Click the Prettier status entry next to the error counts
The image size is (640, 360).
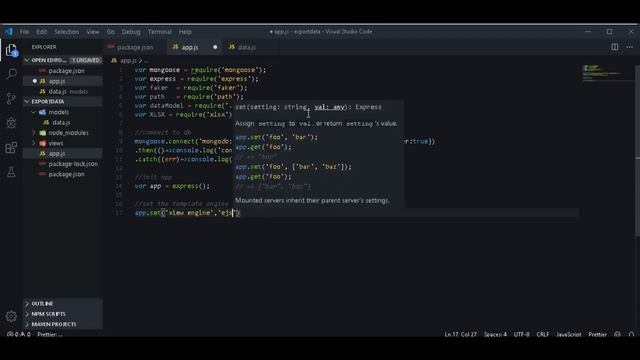click(50, 334)
